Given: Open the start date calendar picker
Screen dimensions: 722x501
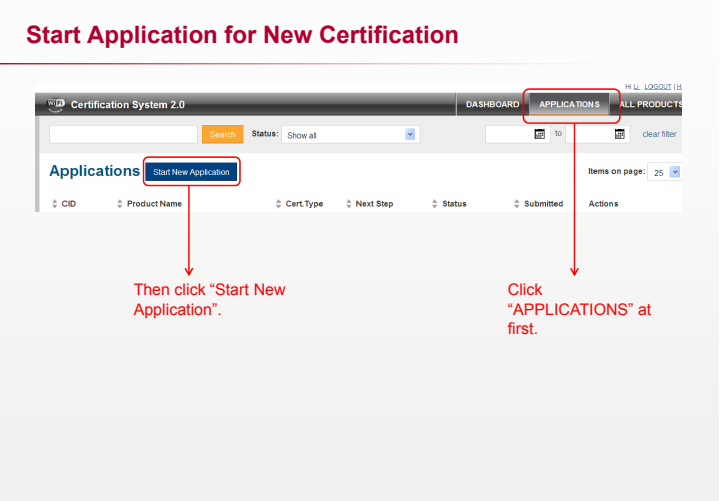Looking at the screenshot, I should [540, 134].
